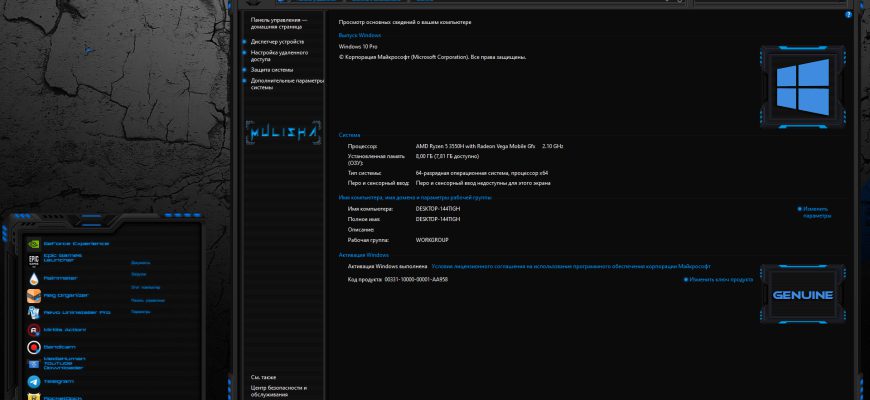This screenshot has height=400, width=870.
Task: Open Mirillis Action! from the start menu
Action: 57,330
